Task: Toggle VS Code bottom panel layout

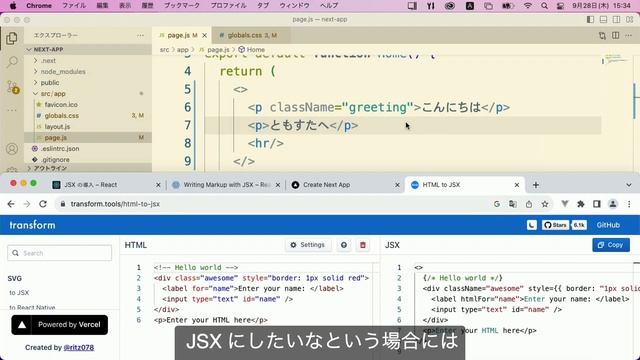Action: (x=603, y=19)
